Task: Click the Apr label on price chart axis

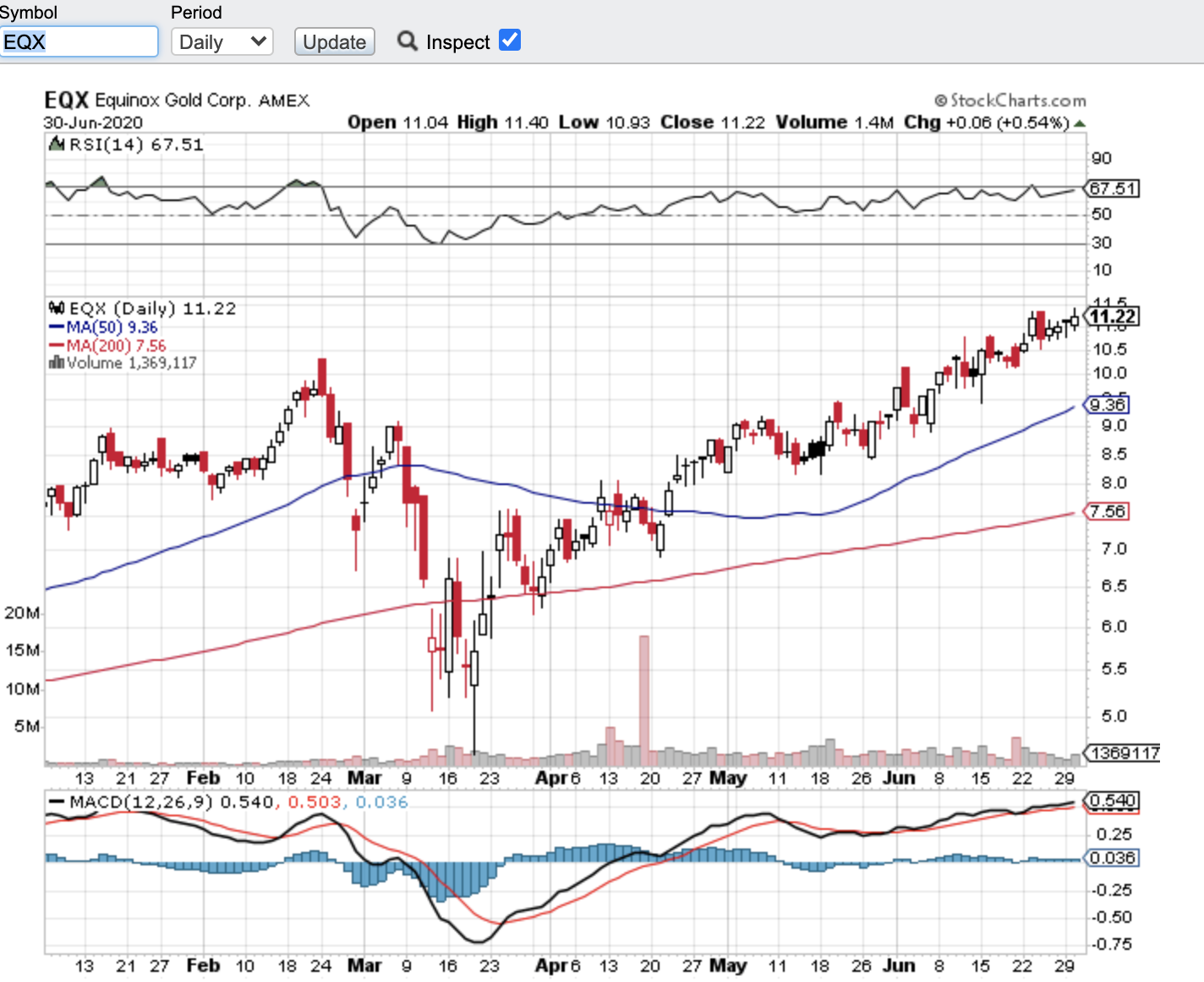Action: tap(552, 777)
